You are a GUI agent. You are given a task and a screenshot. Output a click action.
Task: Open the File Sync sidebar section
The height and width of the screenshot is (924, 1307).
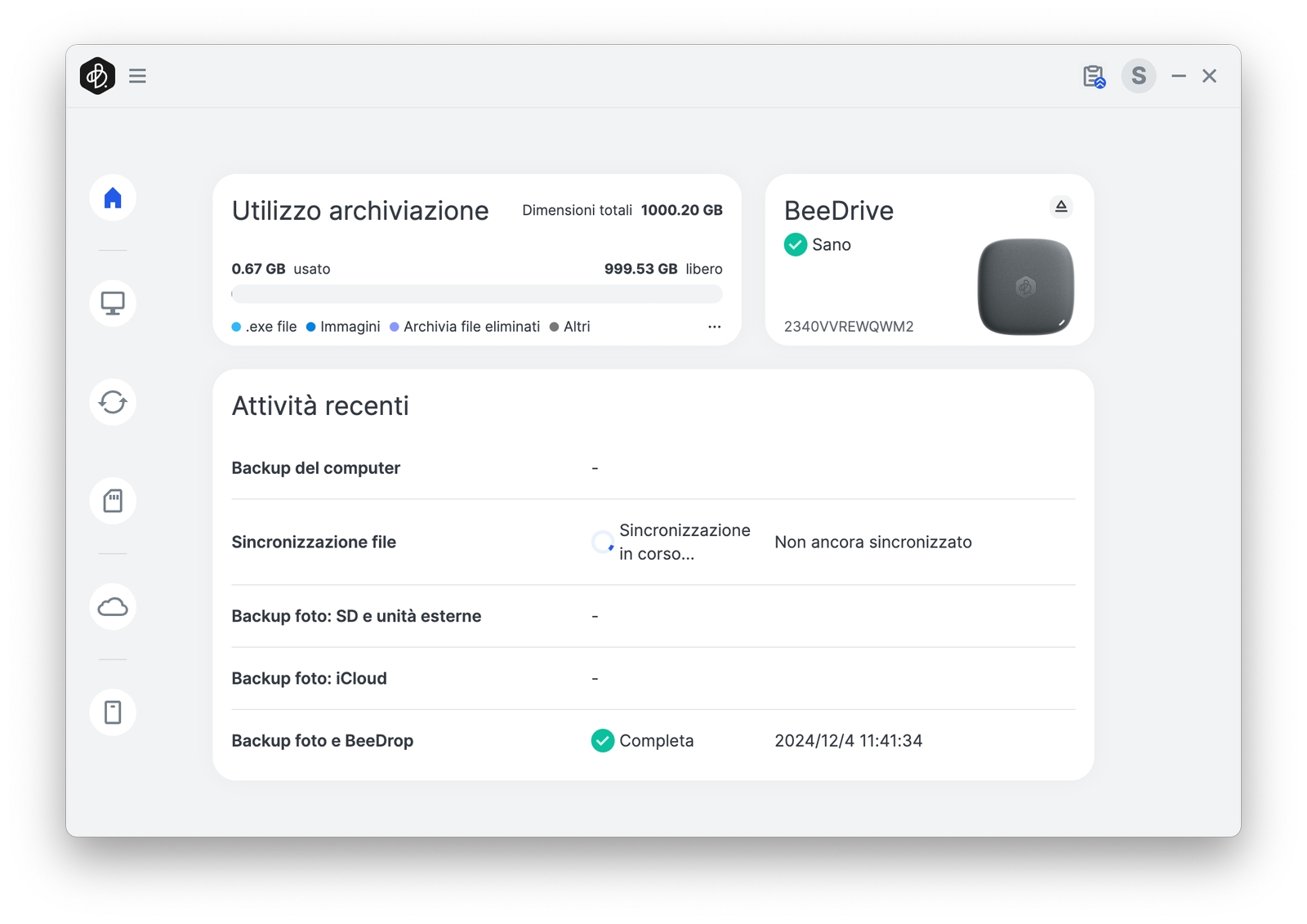point(113,402)
